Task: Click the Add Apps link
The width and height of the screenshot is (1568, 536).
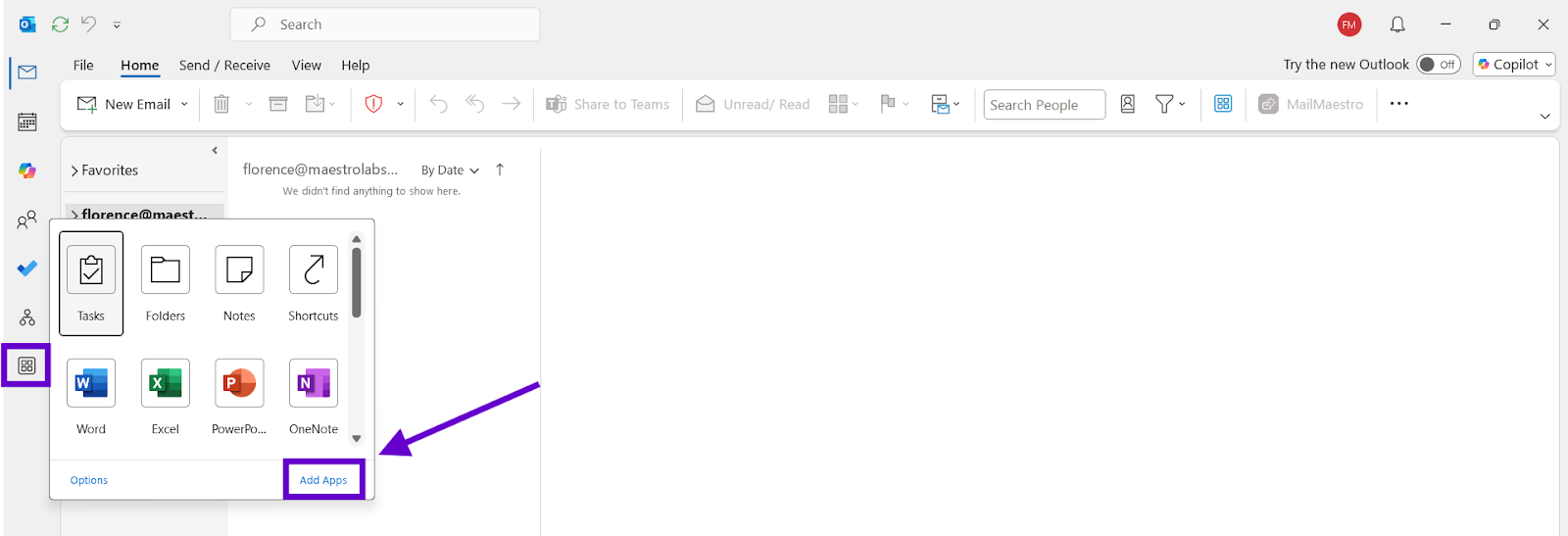Action: [x=323, y=480]
